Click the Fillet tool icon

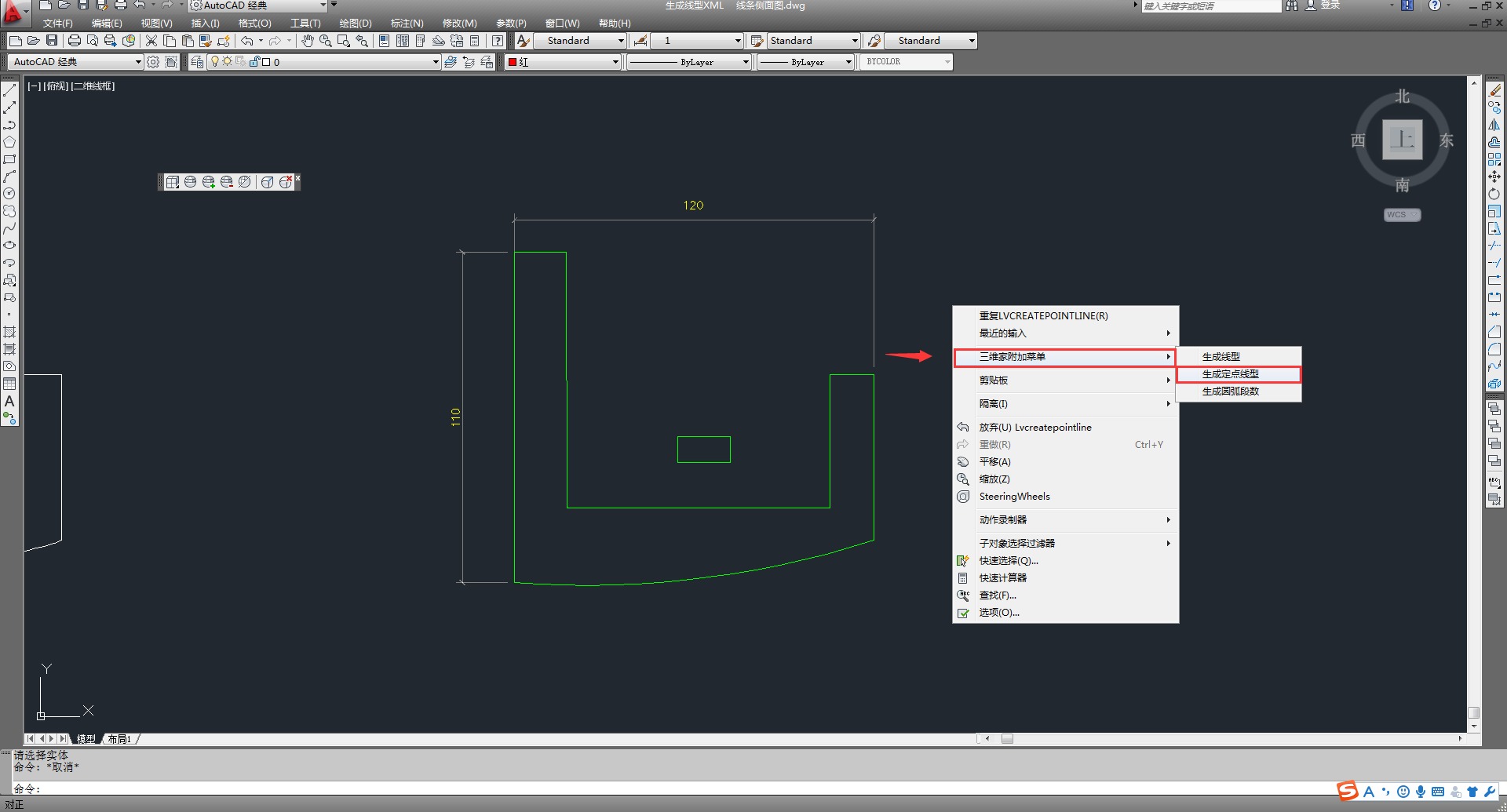1494,349
